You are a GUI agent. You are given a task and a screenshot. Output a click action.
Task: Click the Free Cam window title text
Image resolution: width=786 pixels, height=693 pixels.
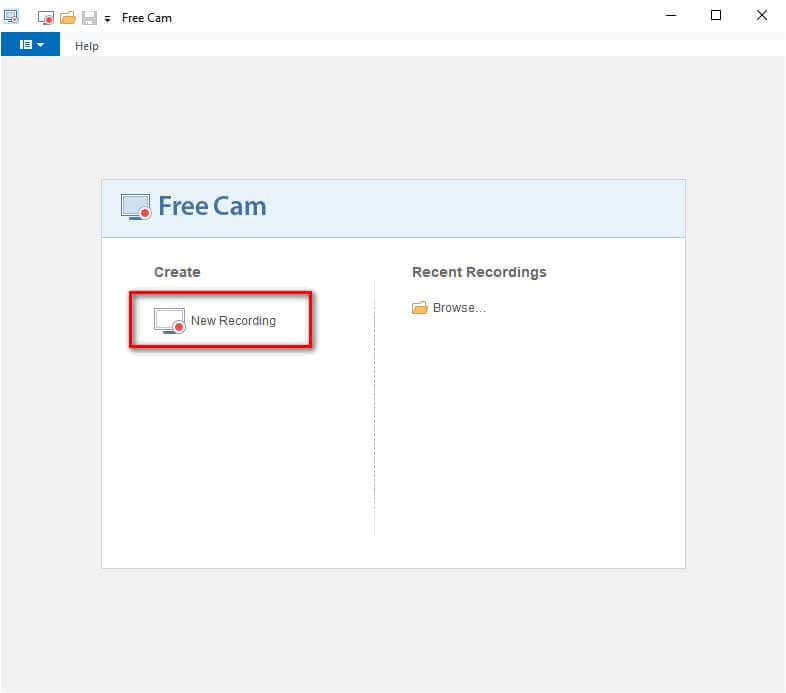click(146, 18)
